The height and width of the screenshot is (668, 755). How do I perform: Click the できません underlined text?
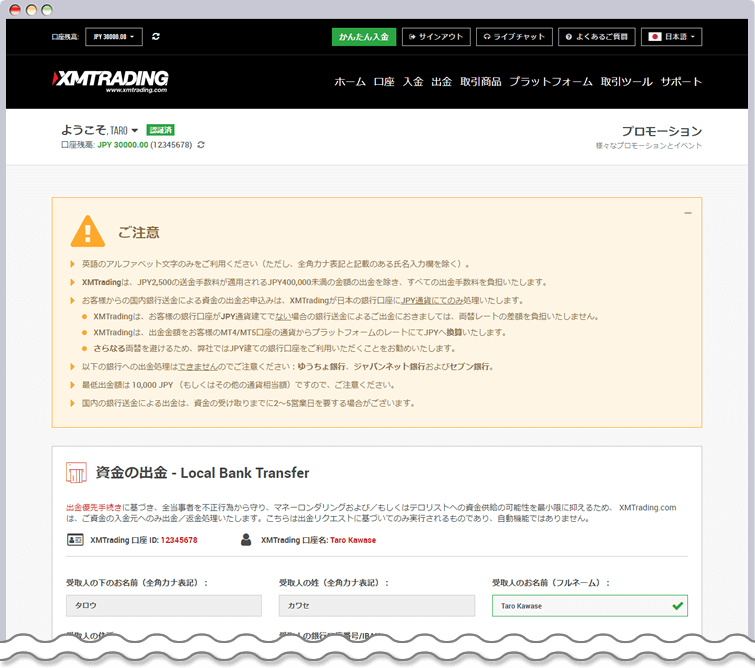(197, 367)
